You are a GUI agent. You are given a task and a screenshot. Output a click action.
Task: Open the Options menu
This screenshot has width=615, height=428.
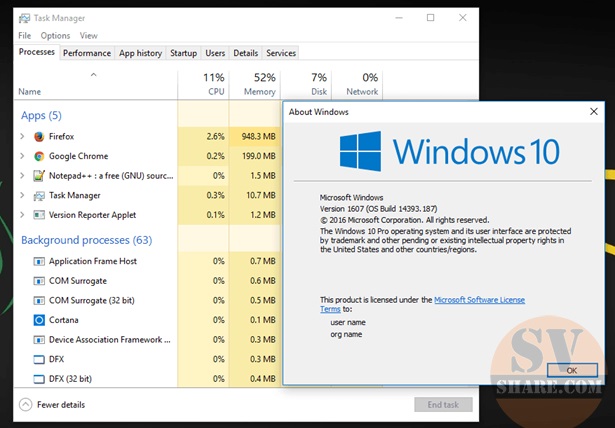coord(55,36)
